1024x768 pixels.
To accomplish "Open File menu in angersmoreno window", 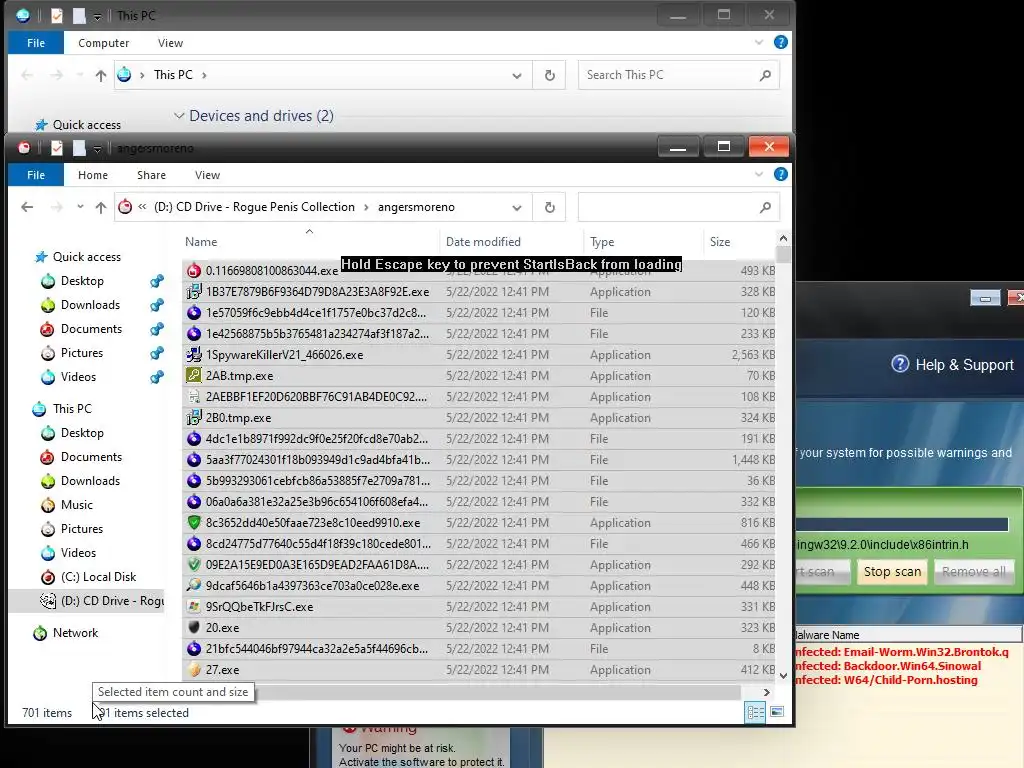I will [x=36, y=175].
